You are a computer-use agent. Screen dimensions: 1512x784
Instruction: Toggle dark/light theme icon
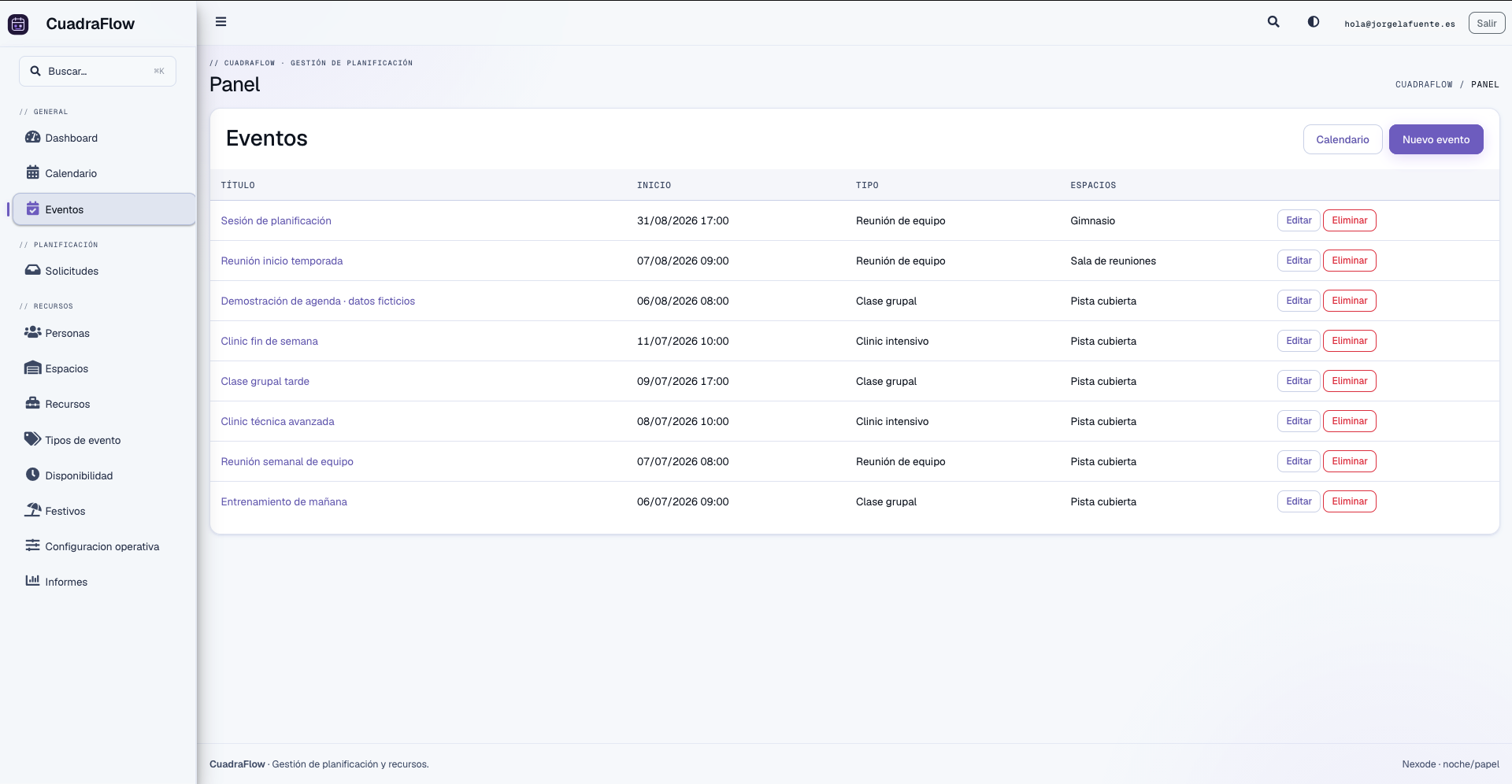tap(1314, 22)
